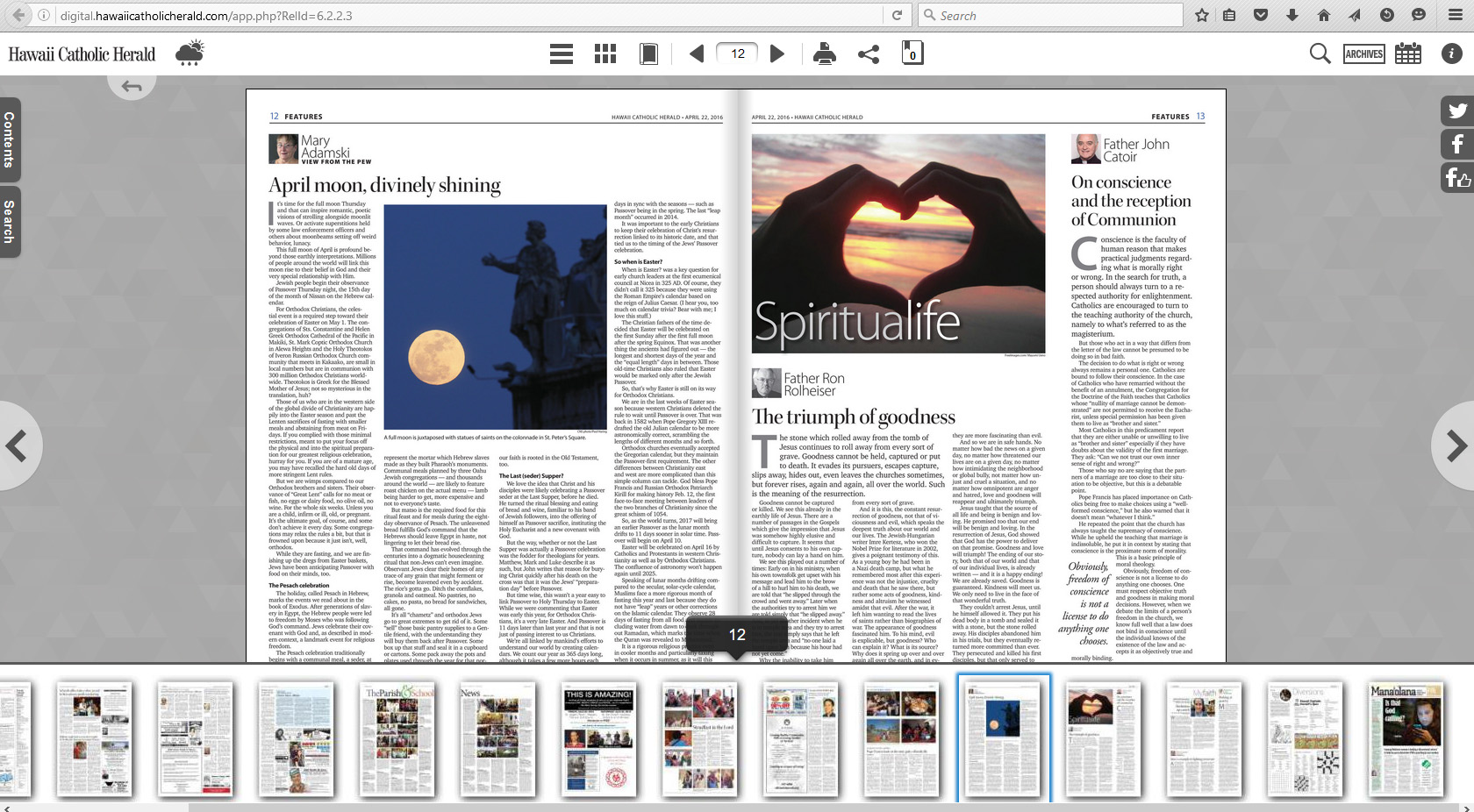
Task: Go to next page using toolbar arrow
Action: pos(777,54)
